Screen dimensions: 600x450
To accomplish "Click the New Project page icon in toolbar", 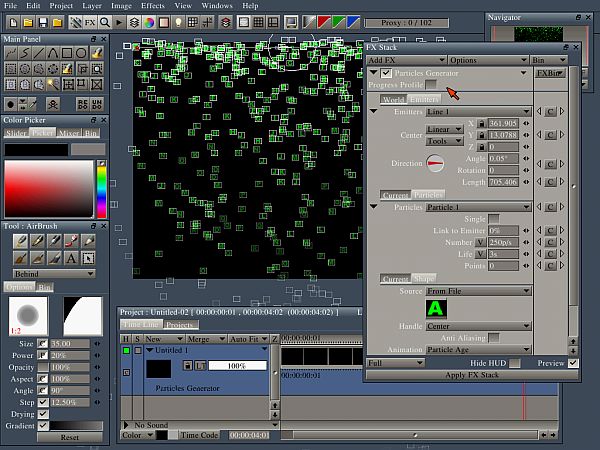I will click(13, 23).
